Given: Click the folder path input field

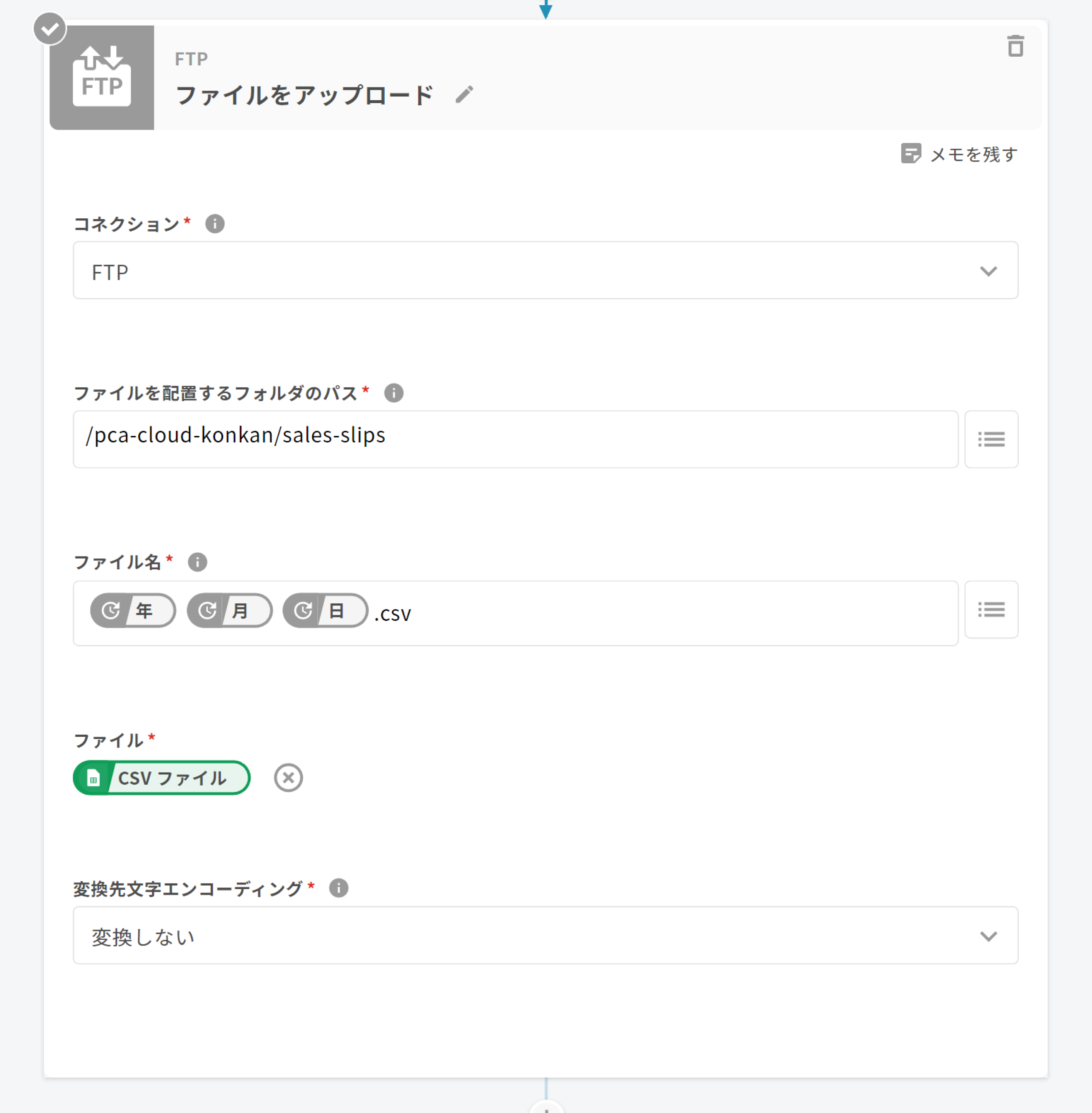Looking at the screenshot, I should click(515, 439).
